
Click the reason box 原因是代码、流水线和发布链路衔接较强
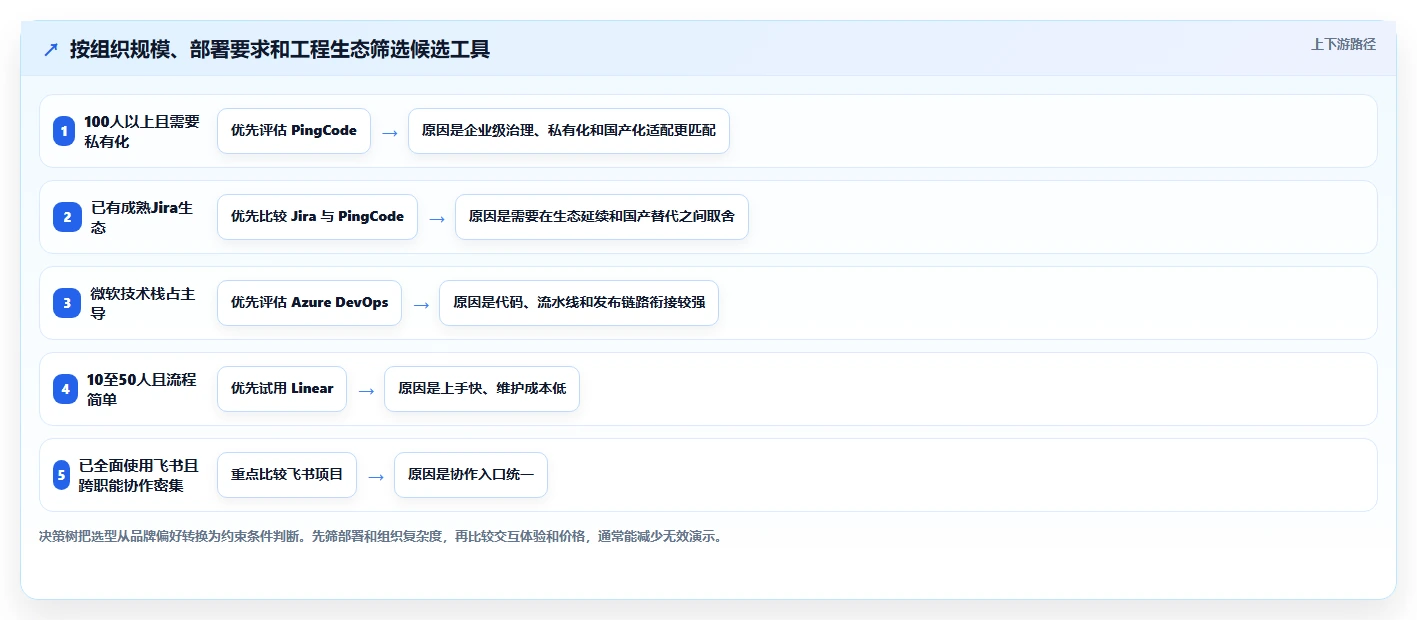[x=579, y=303]
